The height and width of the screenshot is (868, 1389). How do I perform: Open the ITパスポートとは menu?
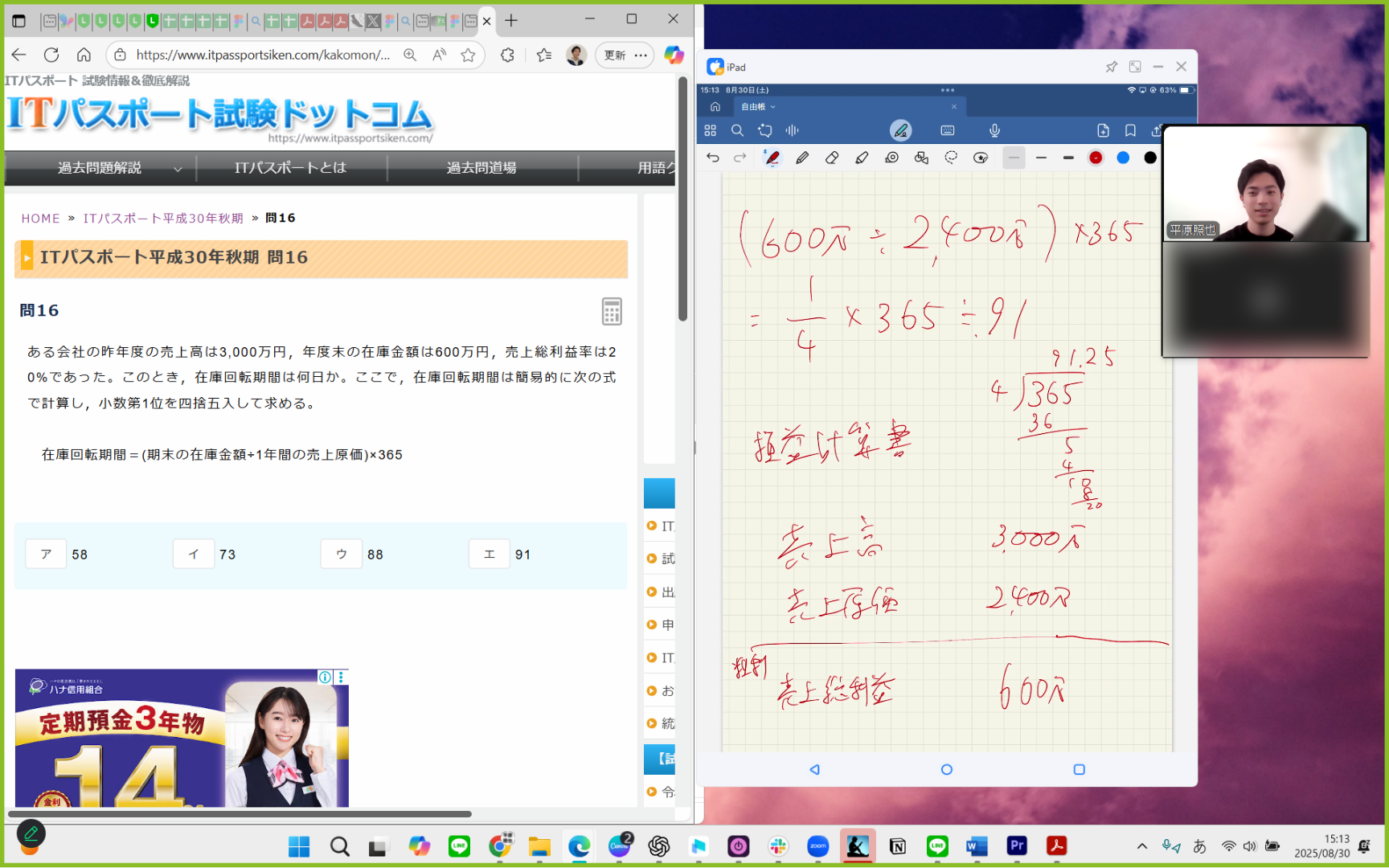click(x=290, y=168)
